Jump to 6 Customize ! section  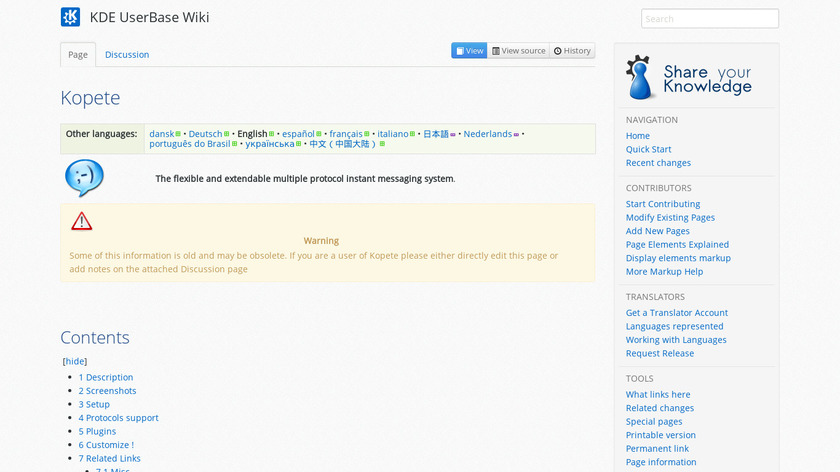click(x=106, y=445)
